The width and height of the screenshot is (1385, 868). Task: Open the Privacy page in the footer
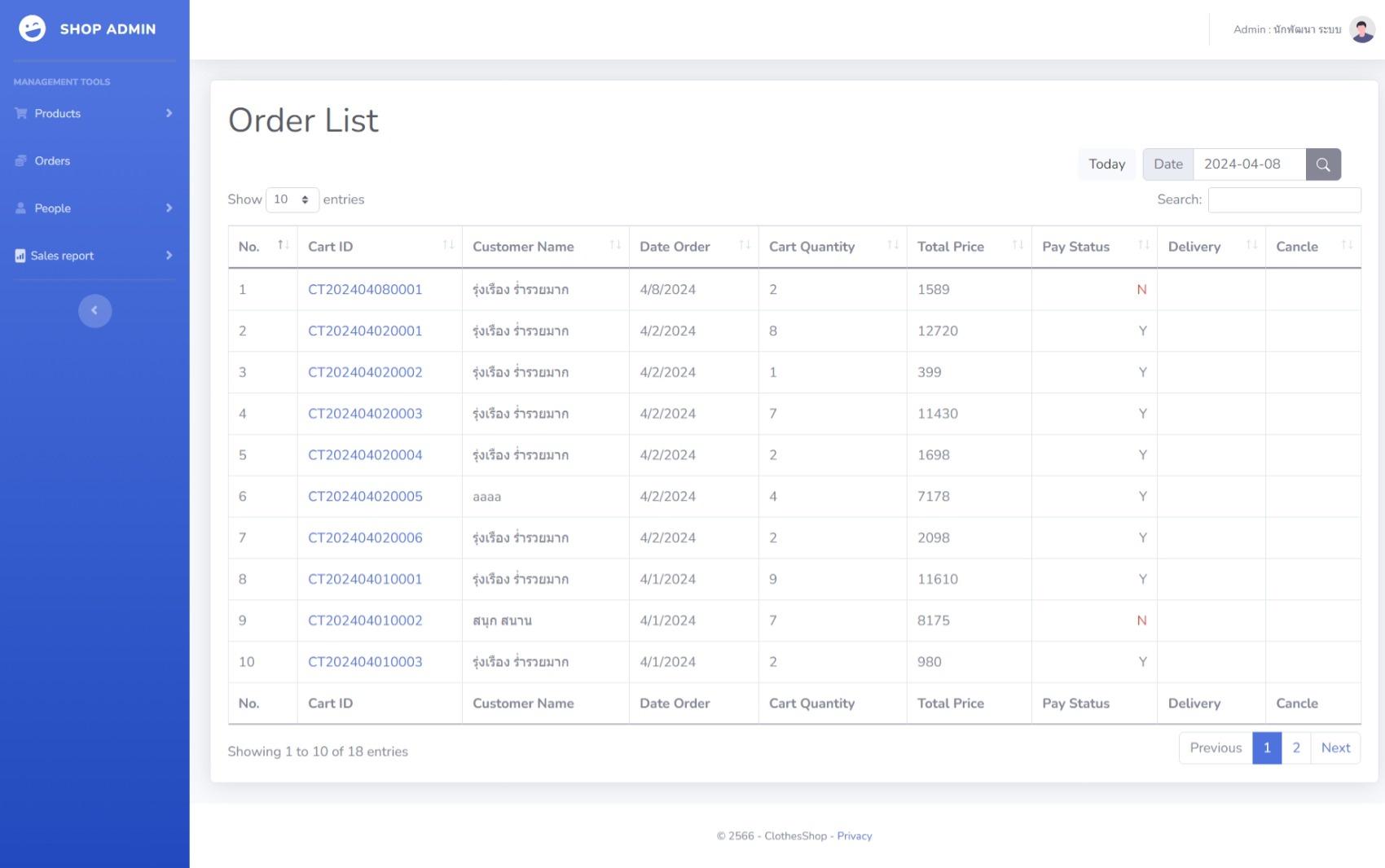(x=854, y=835)
